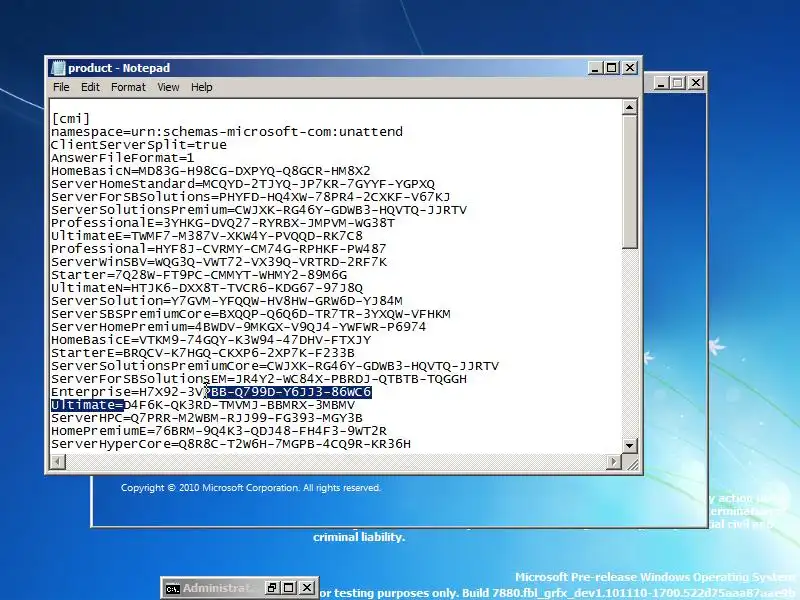
Task: Click the HomeBasicE key line
Action: [211, 340]
